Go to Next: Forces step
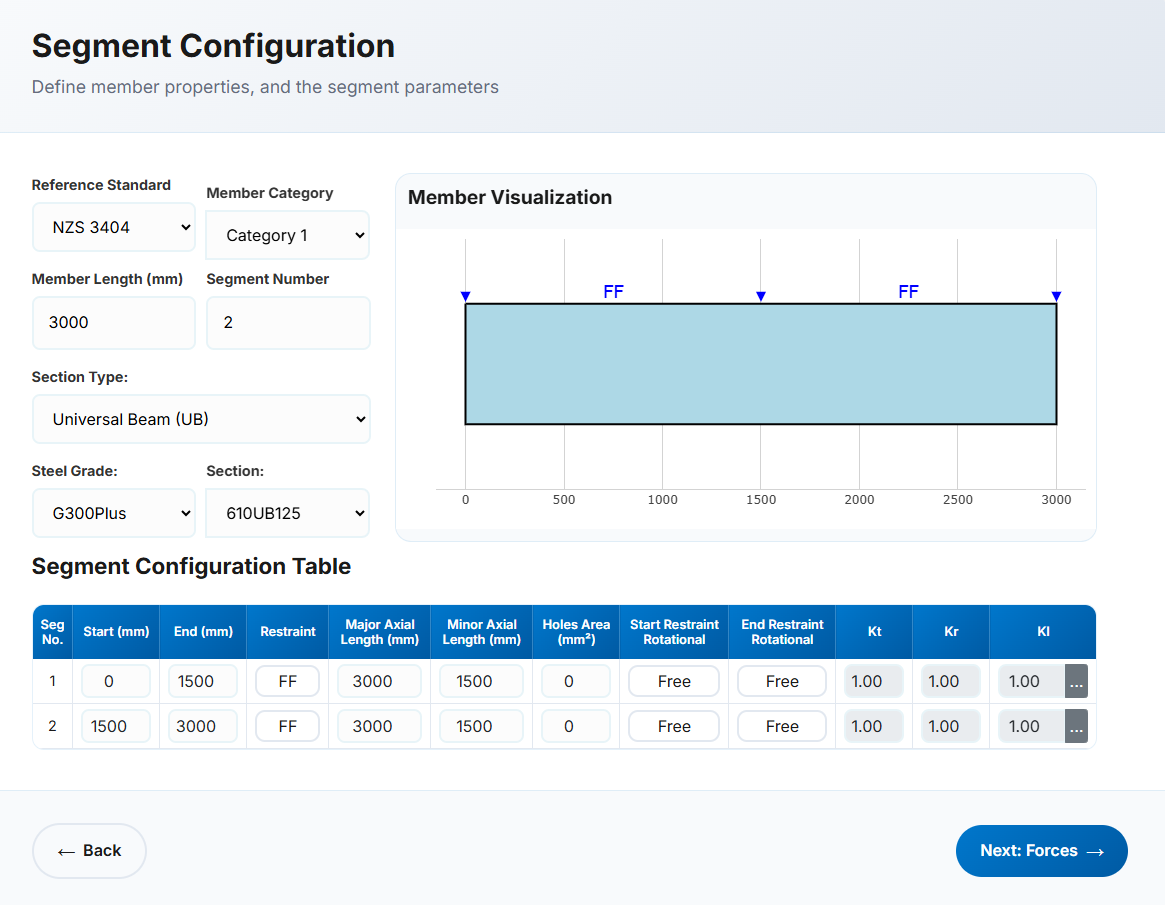Image resolution: width=1165 pixels, height=905 pixels. (x=1041, y=851)
